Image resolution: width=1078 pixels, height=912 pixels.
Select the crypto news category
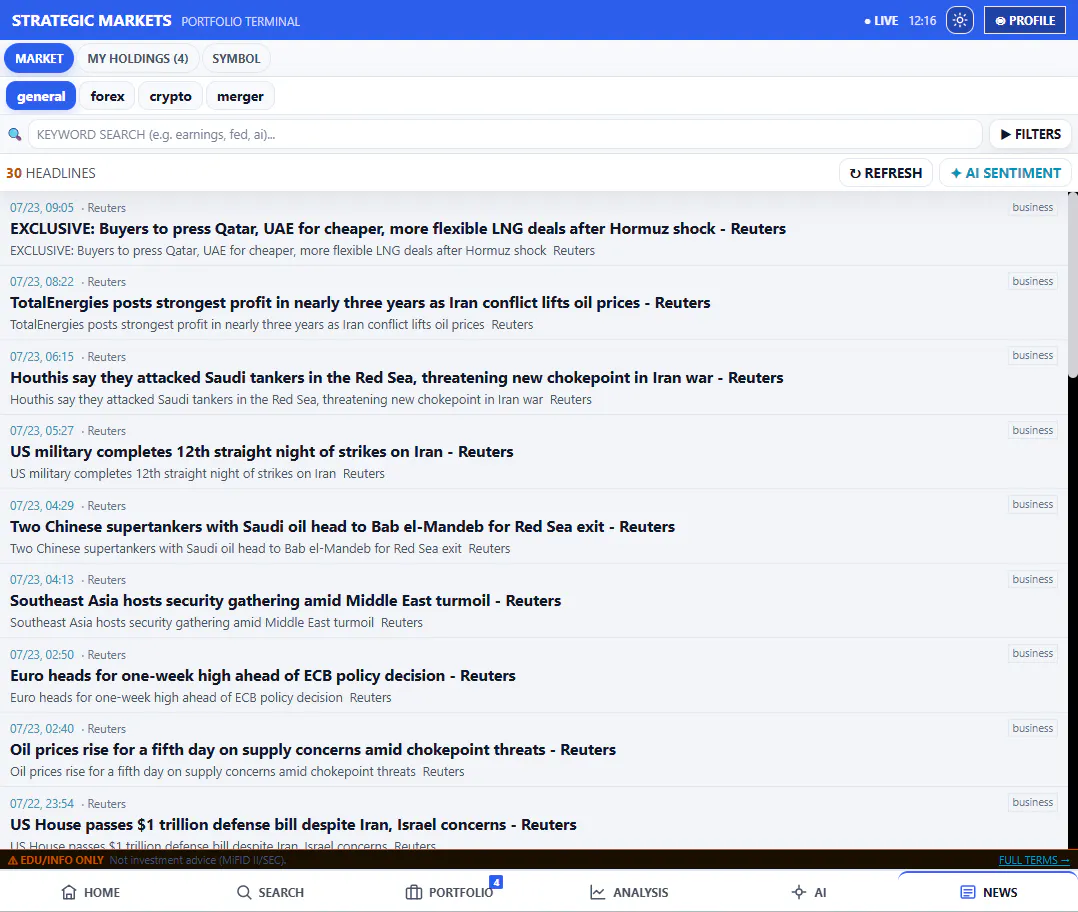tap(170, 96)
